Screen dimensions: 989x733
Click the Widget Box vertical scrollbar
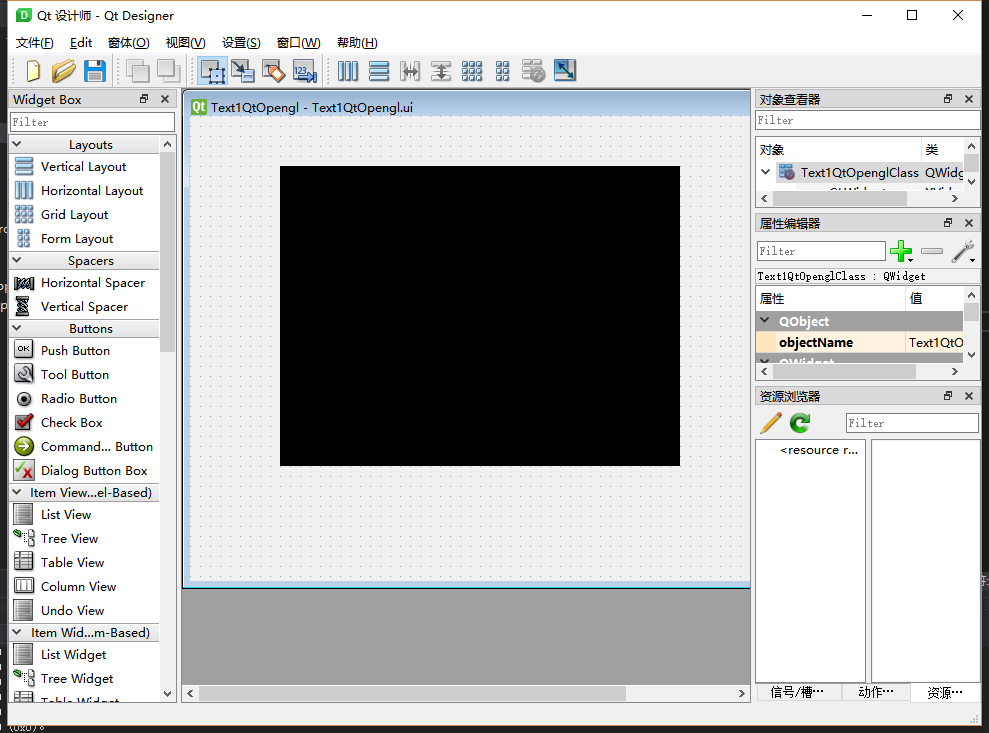point(167,252)
